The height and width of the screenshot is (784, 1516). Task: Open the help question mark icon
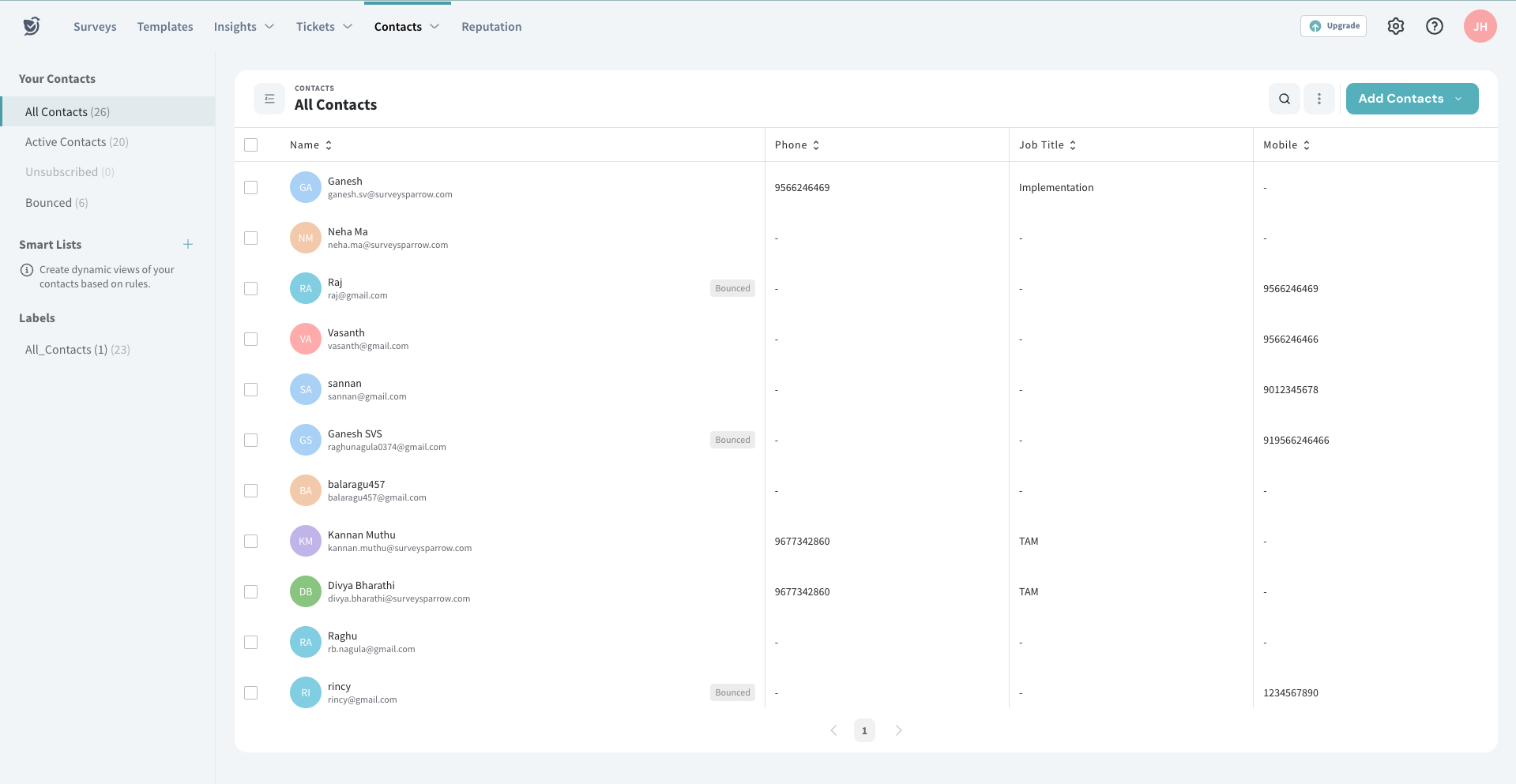[1434, 26]
